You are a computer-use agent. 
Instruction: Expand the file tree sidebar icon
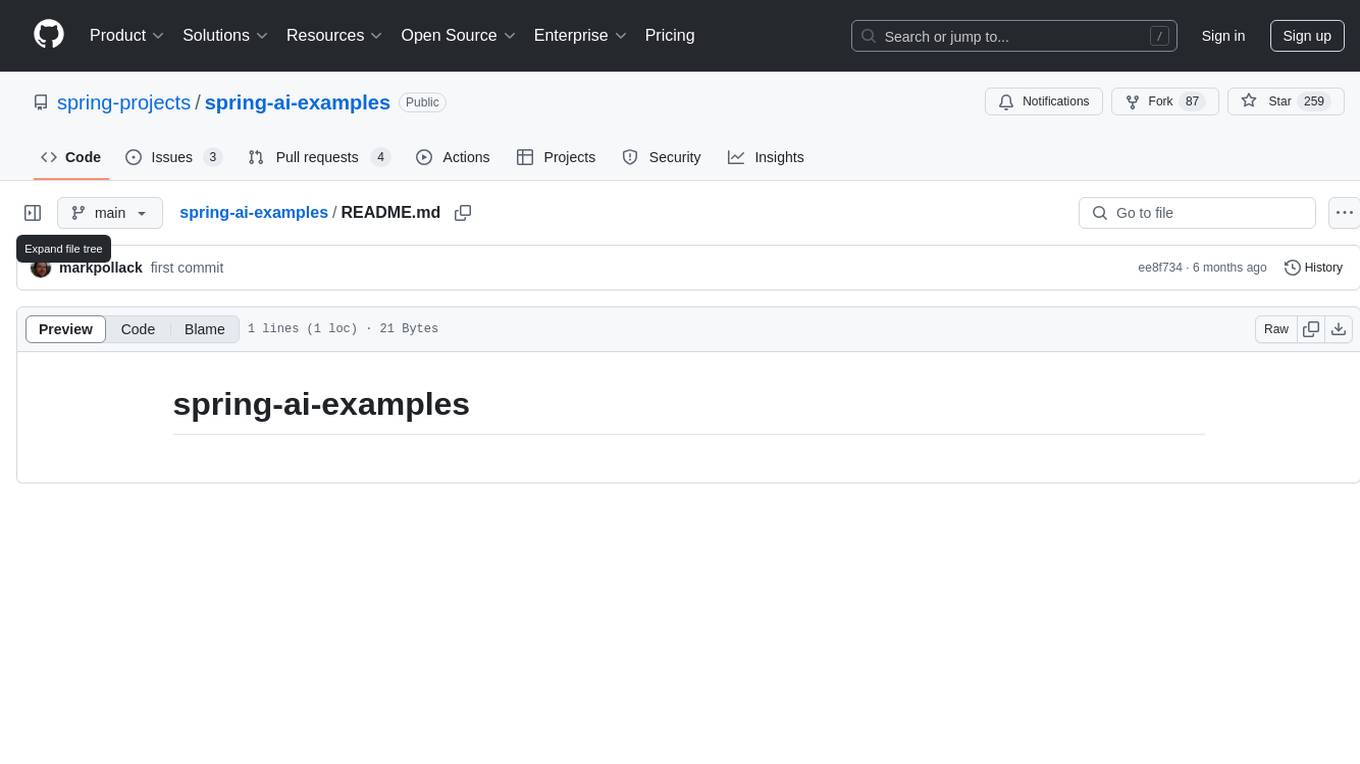click(33, 213)
